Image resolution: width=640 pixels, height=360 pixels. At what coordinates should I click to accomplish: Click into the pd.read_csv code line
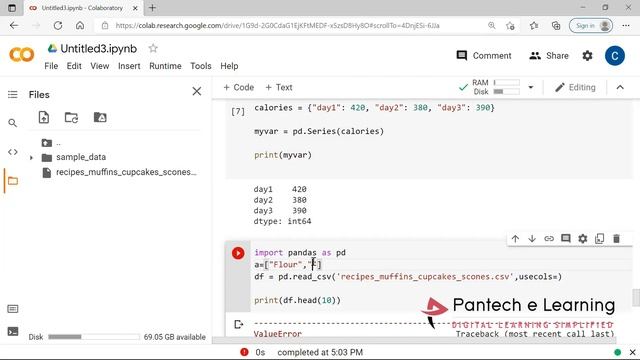click(407, 277)
